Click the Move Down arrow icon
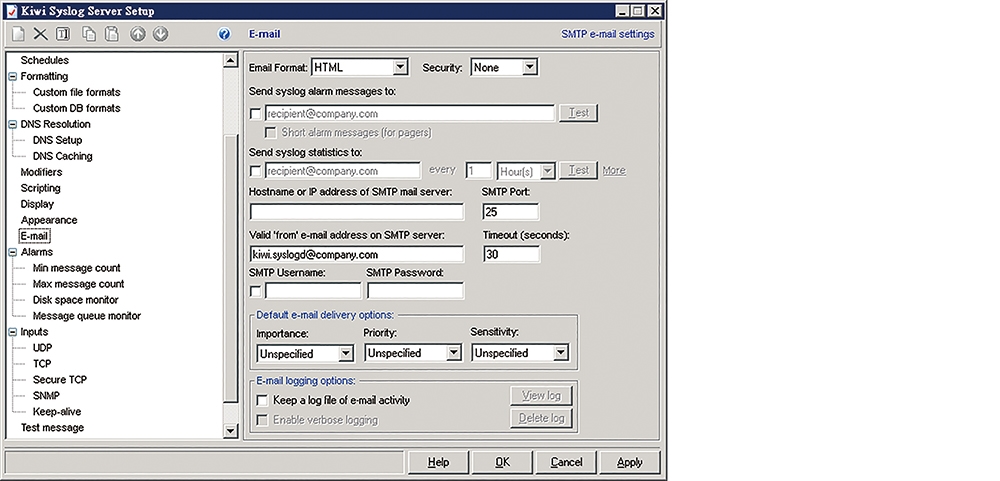This screenshot has height=481, width=1000. coord(161,34)
